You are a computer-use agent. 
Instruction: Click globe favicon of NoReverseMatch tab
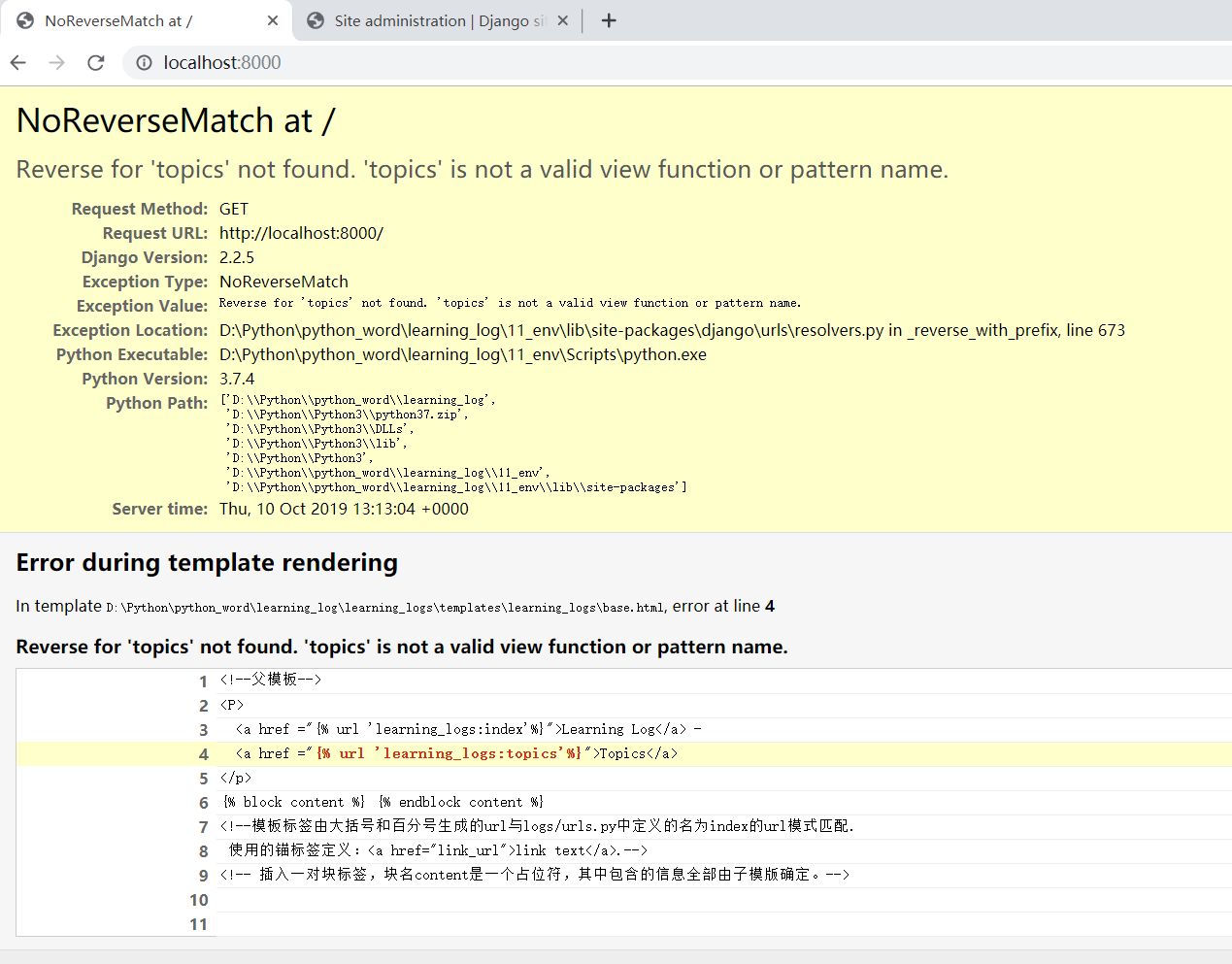click(x=25, y=20)
